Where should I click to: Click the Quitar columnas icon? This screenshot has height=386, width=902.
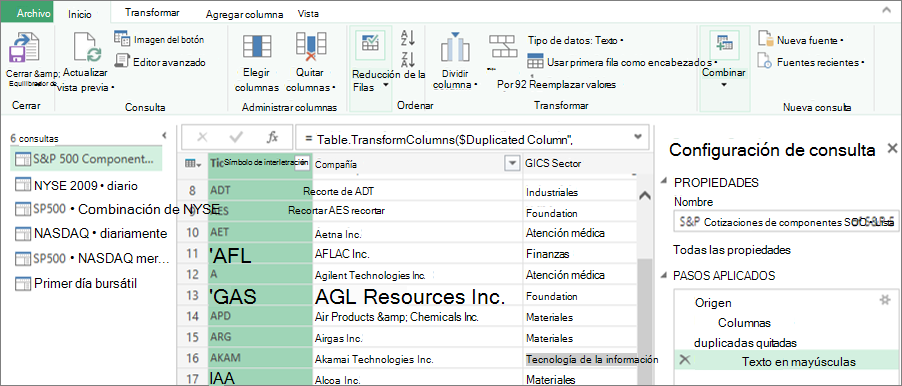pyautogui.click(x=311, y=47)
